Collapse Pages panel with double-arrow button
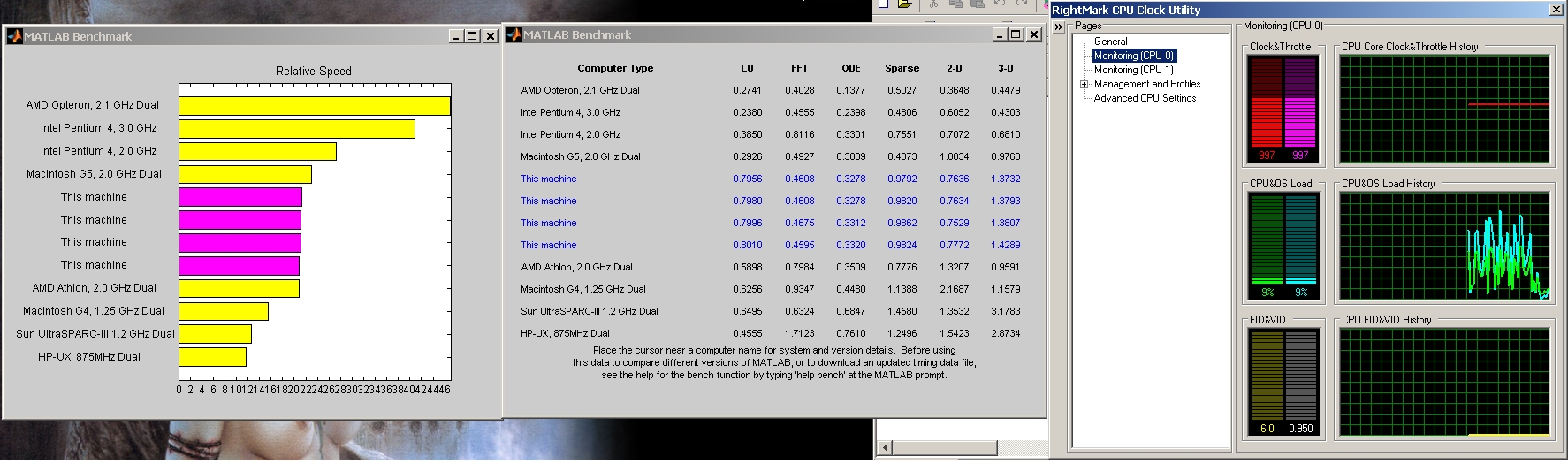This screenshot has width=1568, height=464. [1058, 27]
